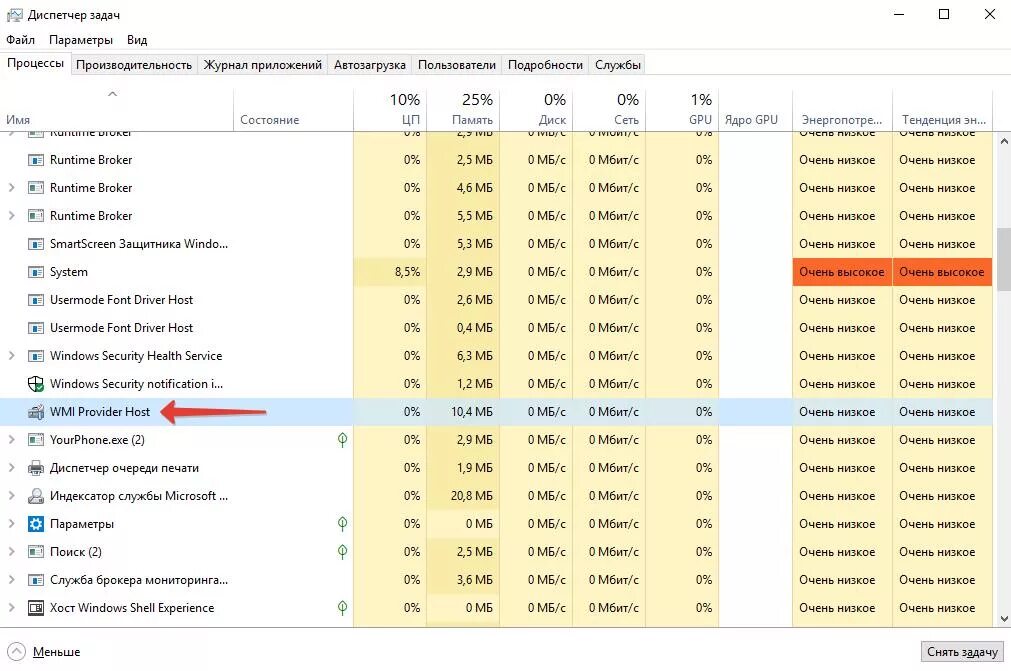Expand Windows Security Health Service
This screenshot has height=671, width=1011.
pos(12,356)
